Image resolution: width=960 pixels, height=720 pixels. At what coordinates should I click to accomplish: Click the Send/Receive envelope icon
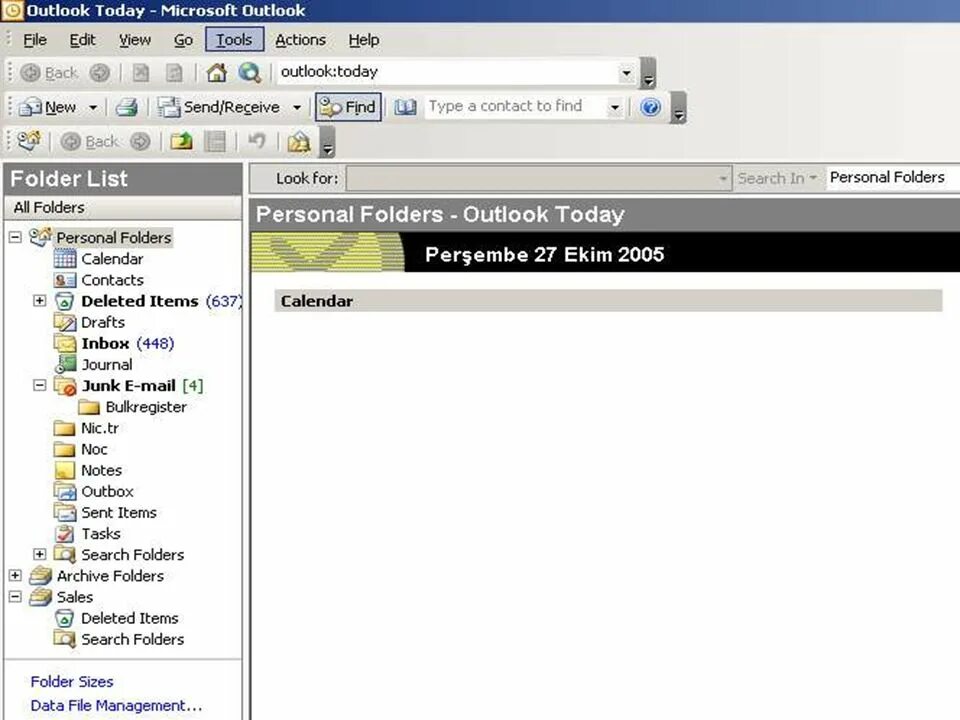coord(168,107)
